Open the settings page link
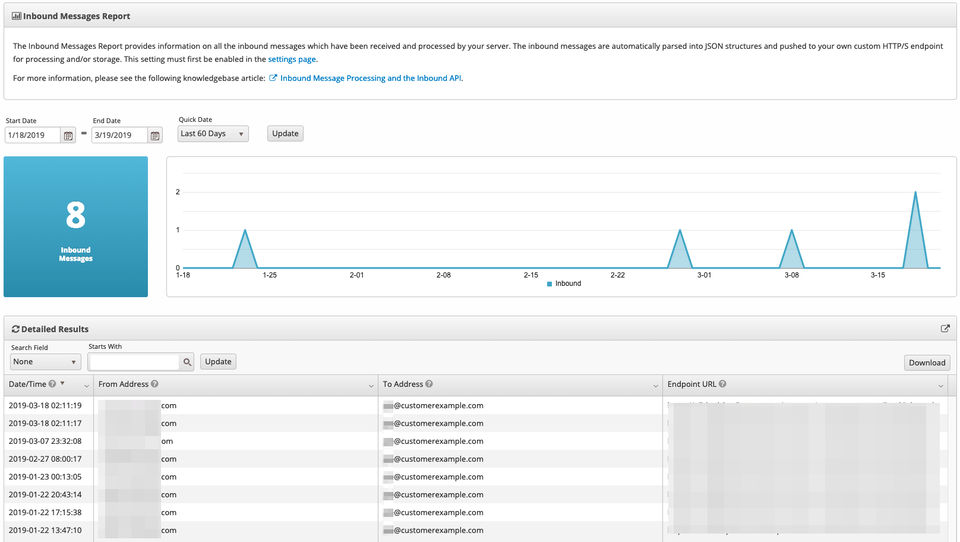This screenshot has width=960, height=542. 292,59
